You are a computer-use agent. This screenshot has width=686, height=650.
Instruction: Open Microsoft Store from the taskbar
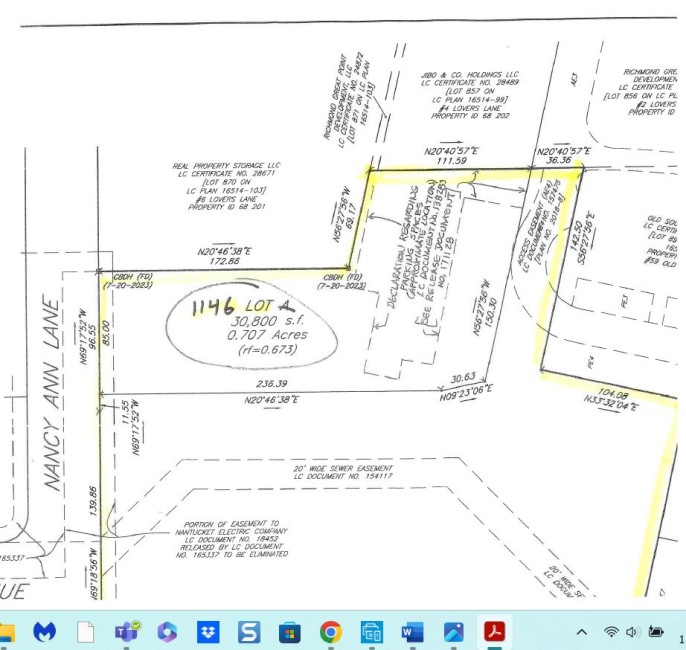coord(290,633)
